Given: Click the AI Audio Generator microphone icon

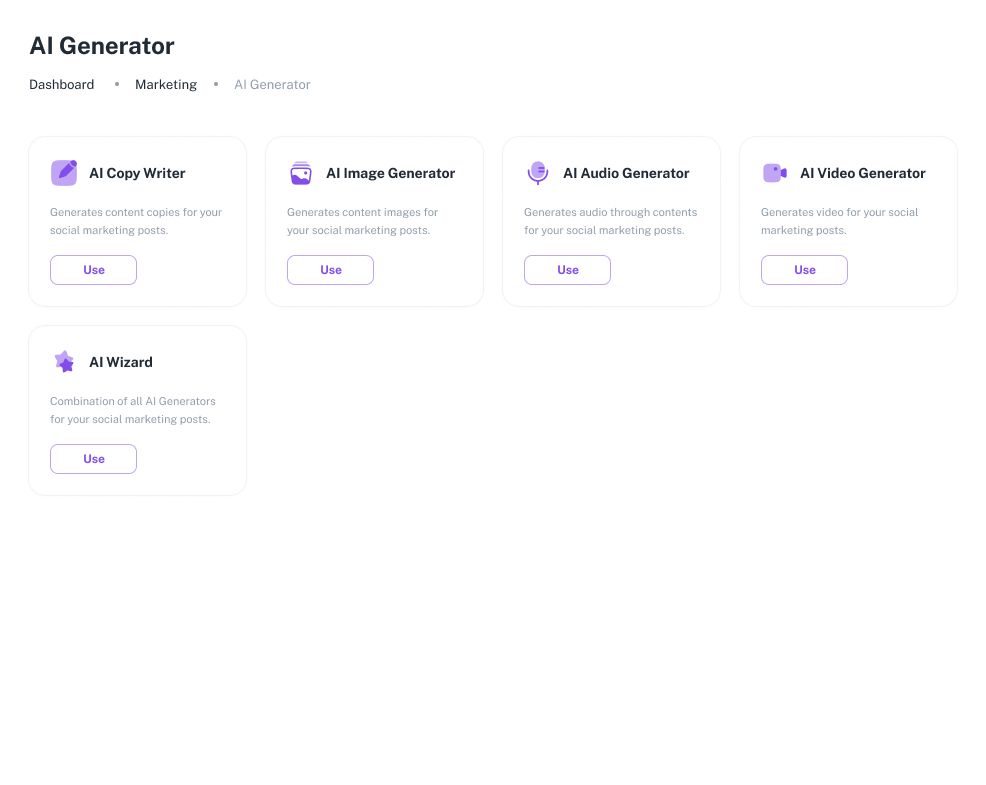Looking at the screenshot, I should point(538,173).
